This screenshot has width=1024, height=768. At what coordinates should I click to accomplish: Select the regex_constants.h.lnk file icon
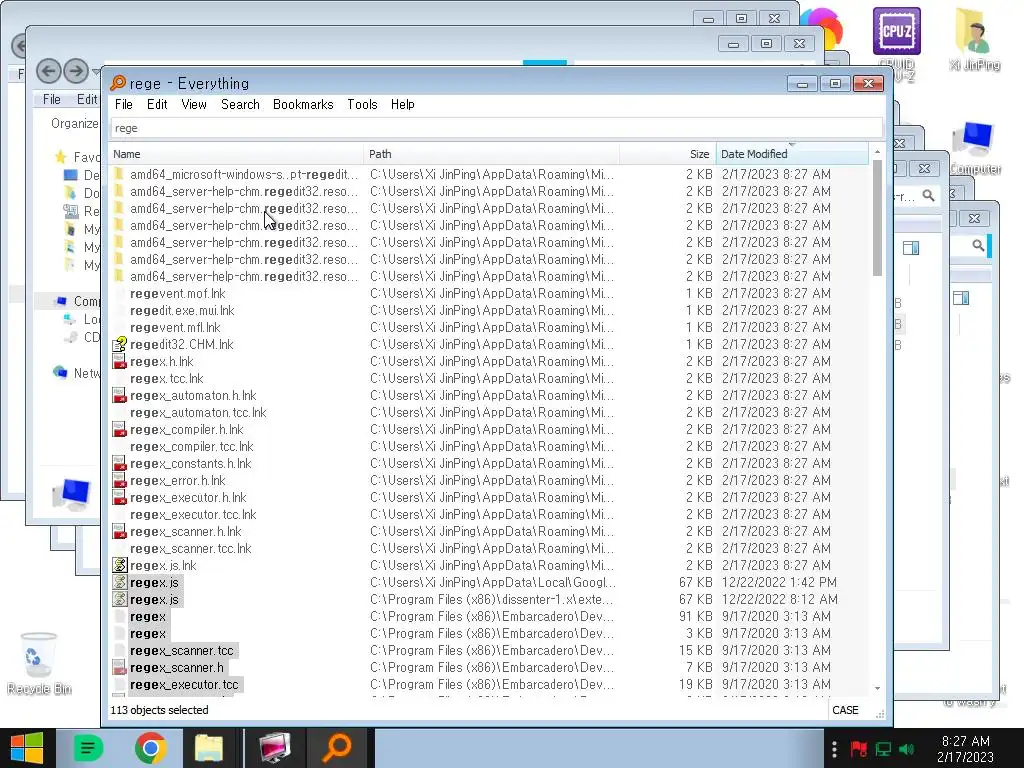coord(120,463)
